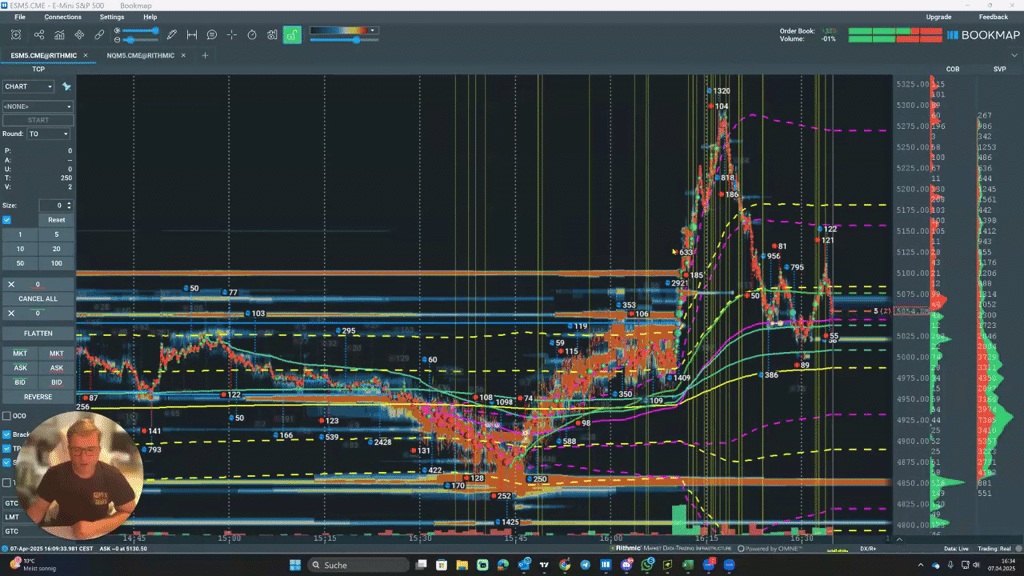Open the Help menu
Viewport: 1024px width, 576px height.
point(150,17)
